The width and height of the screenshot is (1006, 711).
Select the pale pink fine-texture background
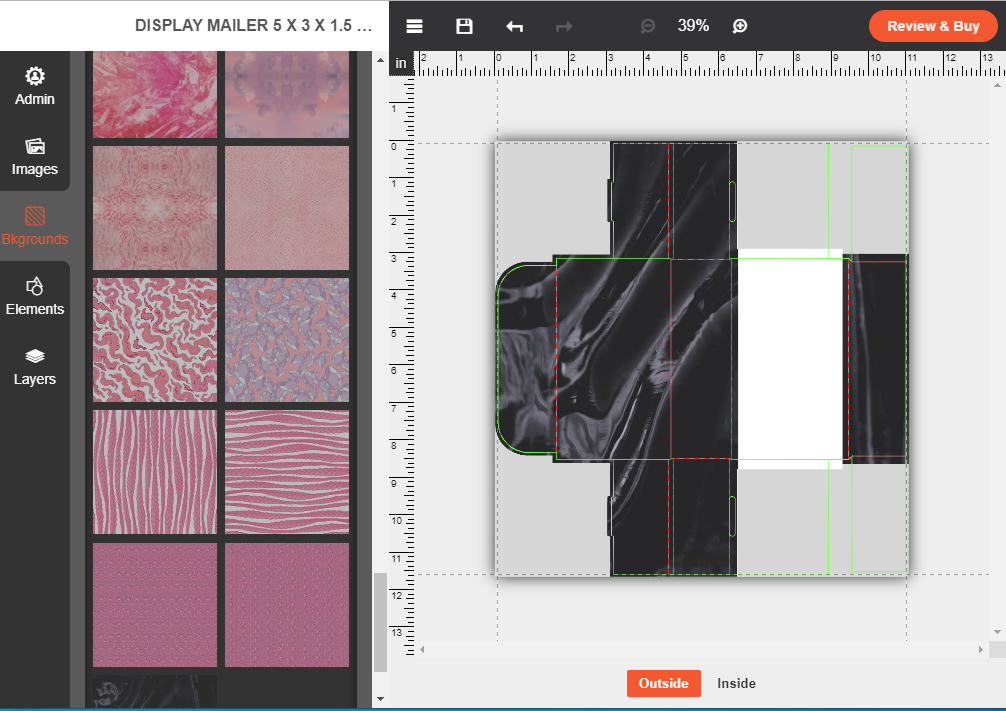(287, 208)
